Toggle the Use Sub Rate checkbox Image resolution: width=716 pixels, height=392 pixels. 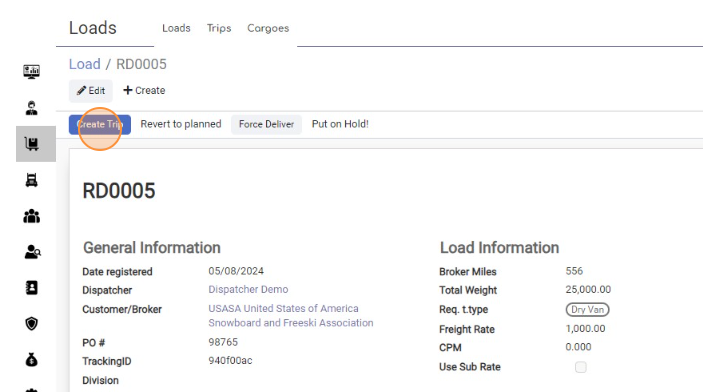(x=580, y=367)
